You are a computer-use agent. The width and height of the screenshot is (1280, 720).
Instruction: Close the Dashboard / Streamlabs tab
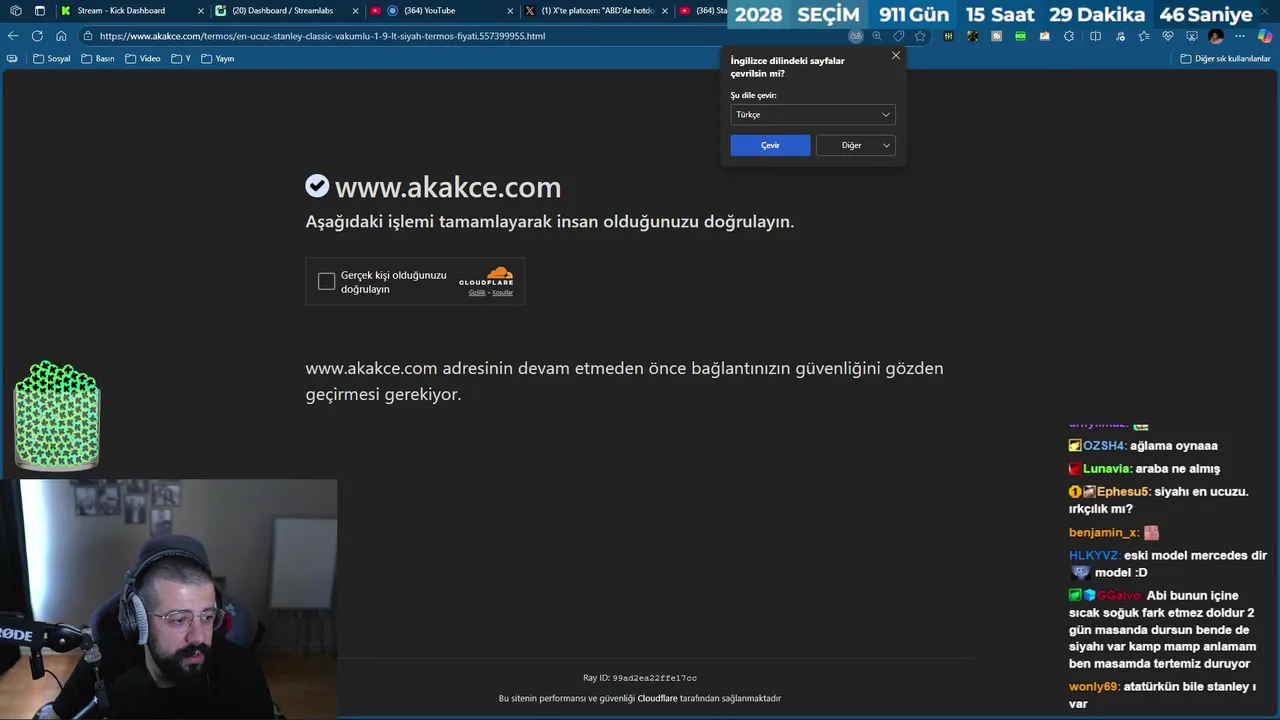click(355, 11)
